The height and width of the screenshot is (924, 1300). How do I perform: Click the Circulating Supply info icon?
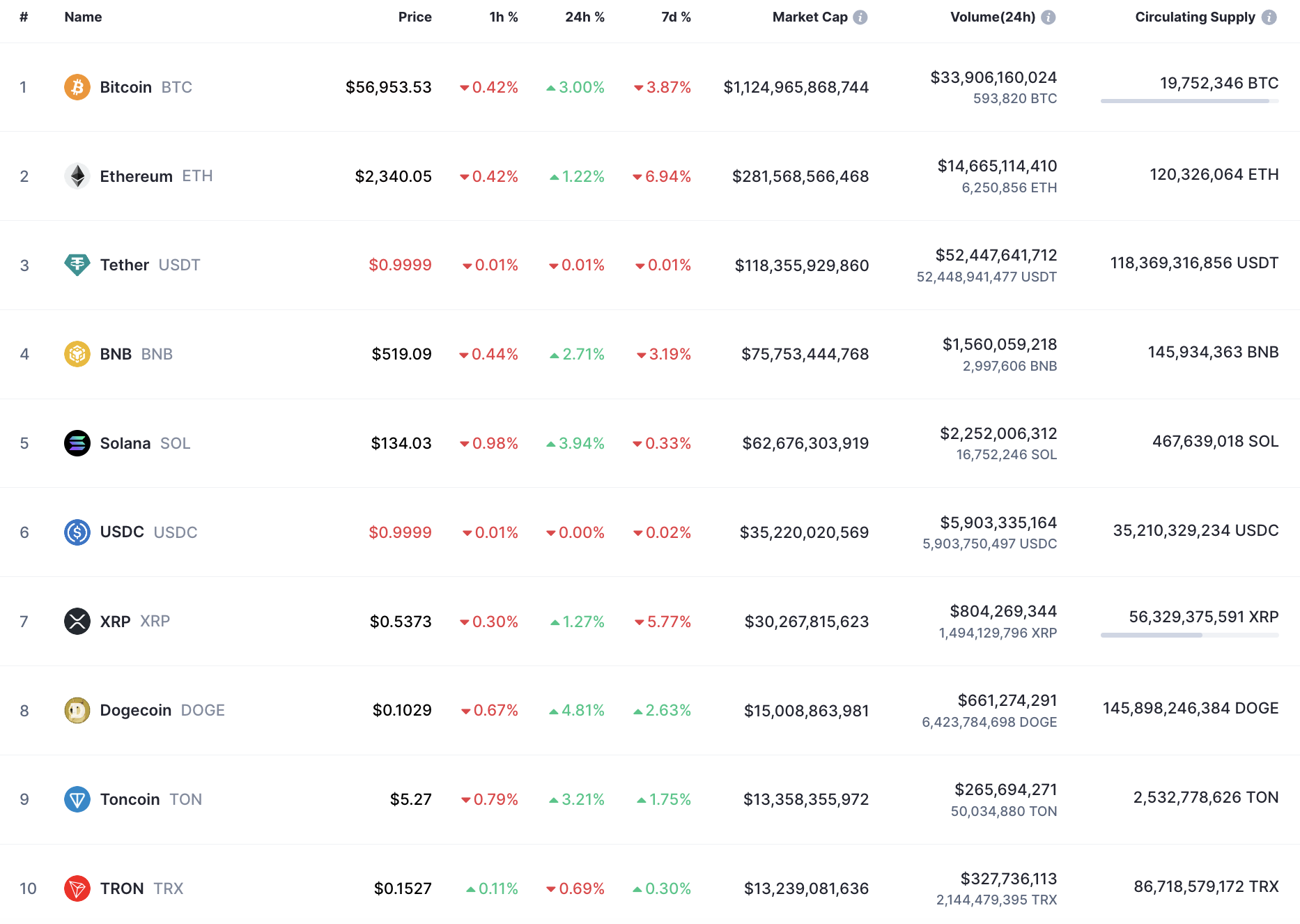click(x=1269, y=17)
